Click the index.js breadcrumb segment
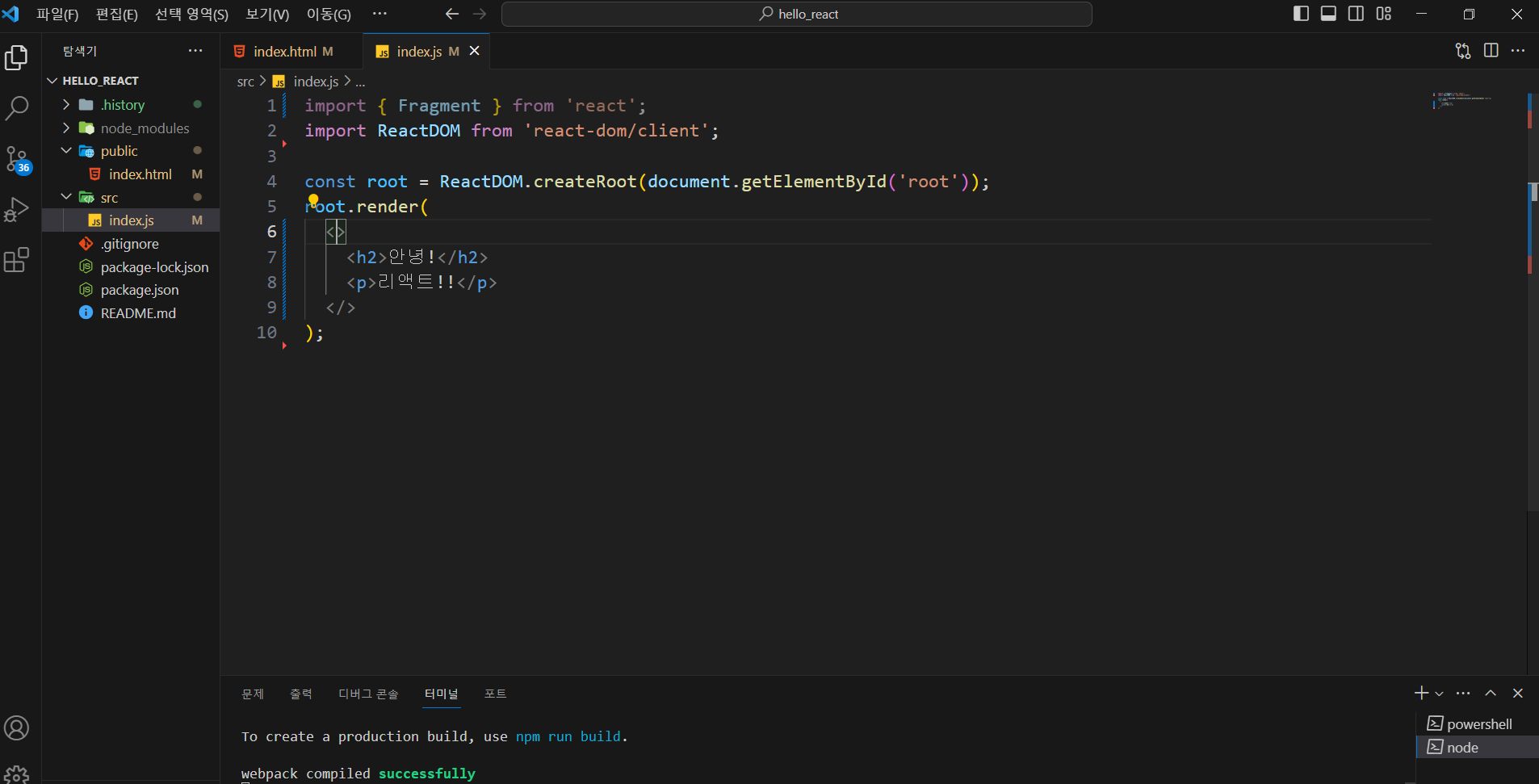The image size is (1539, 784). click(x=307, y=82)
